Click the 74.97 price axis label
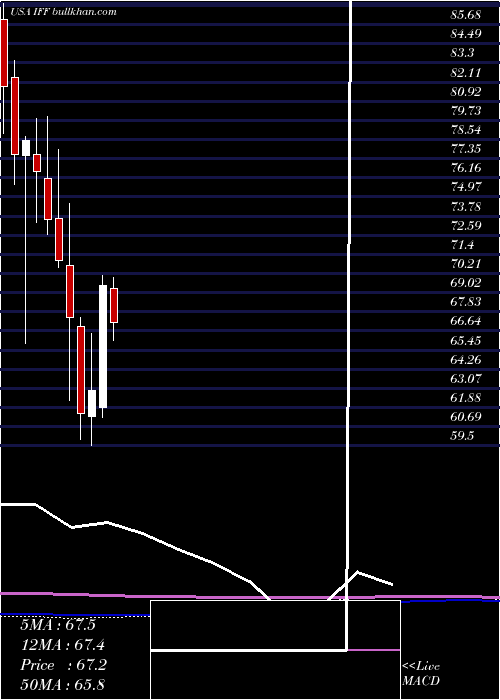Screen dimensions: 500x700 [x=466, y=187]
